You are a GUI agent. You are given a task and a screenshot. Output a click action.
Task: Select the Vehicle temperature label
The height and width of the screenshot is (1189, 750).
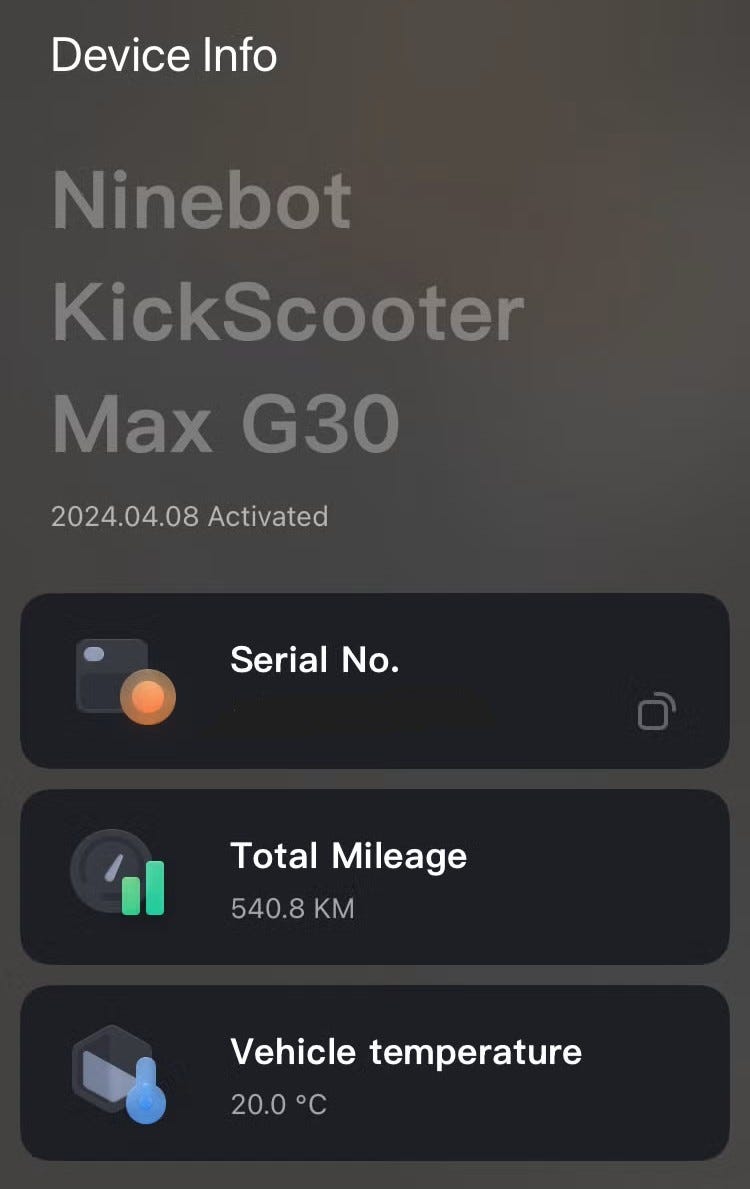(406, 1051)
